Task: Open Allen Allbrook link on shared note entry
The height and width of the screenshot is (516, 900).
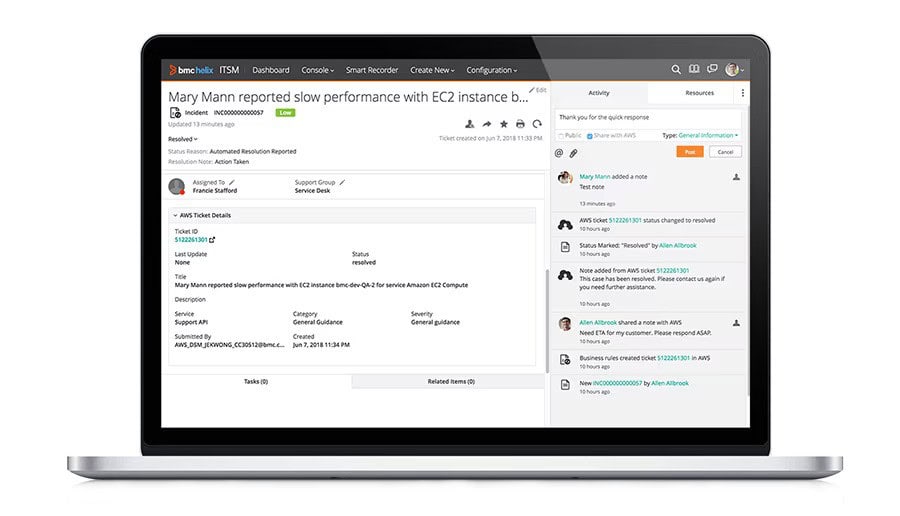Action: [598, 323]
